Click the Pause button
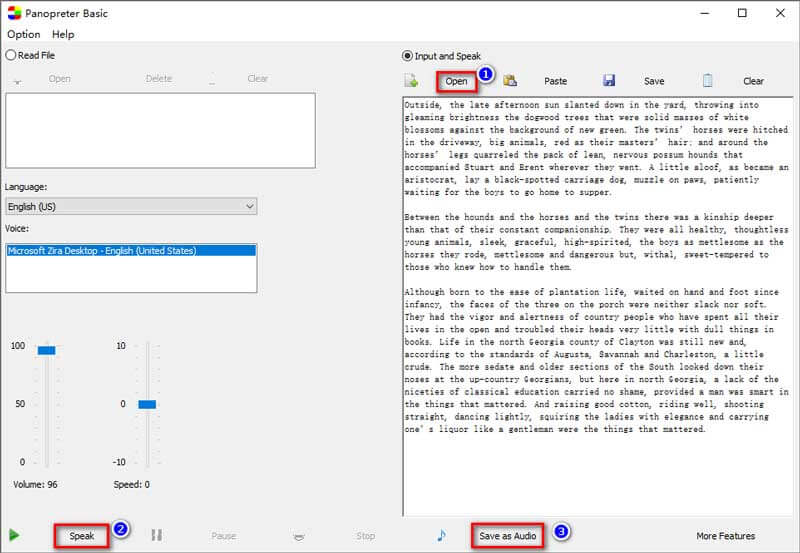This screenshot has width=800, height=553. [223, 536]
